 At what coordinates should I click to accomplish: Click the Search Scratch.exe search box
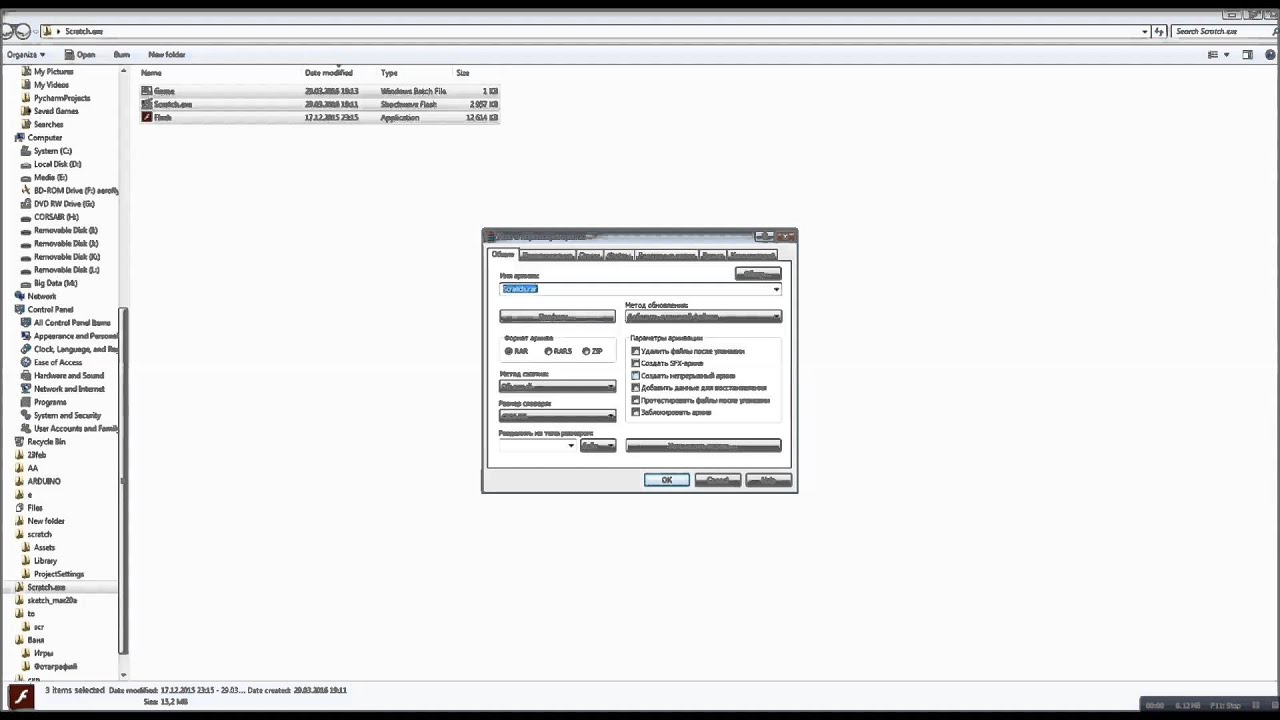pyautogui.click(x=1224, y=31)
